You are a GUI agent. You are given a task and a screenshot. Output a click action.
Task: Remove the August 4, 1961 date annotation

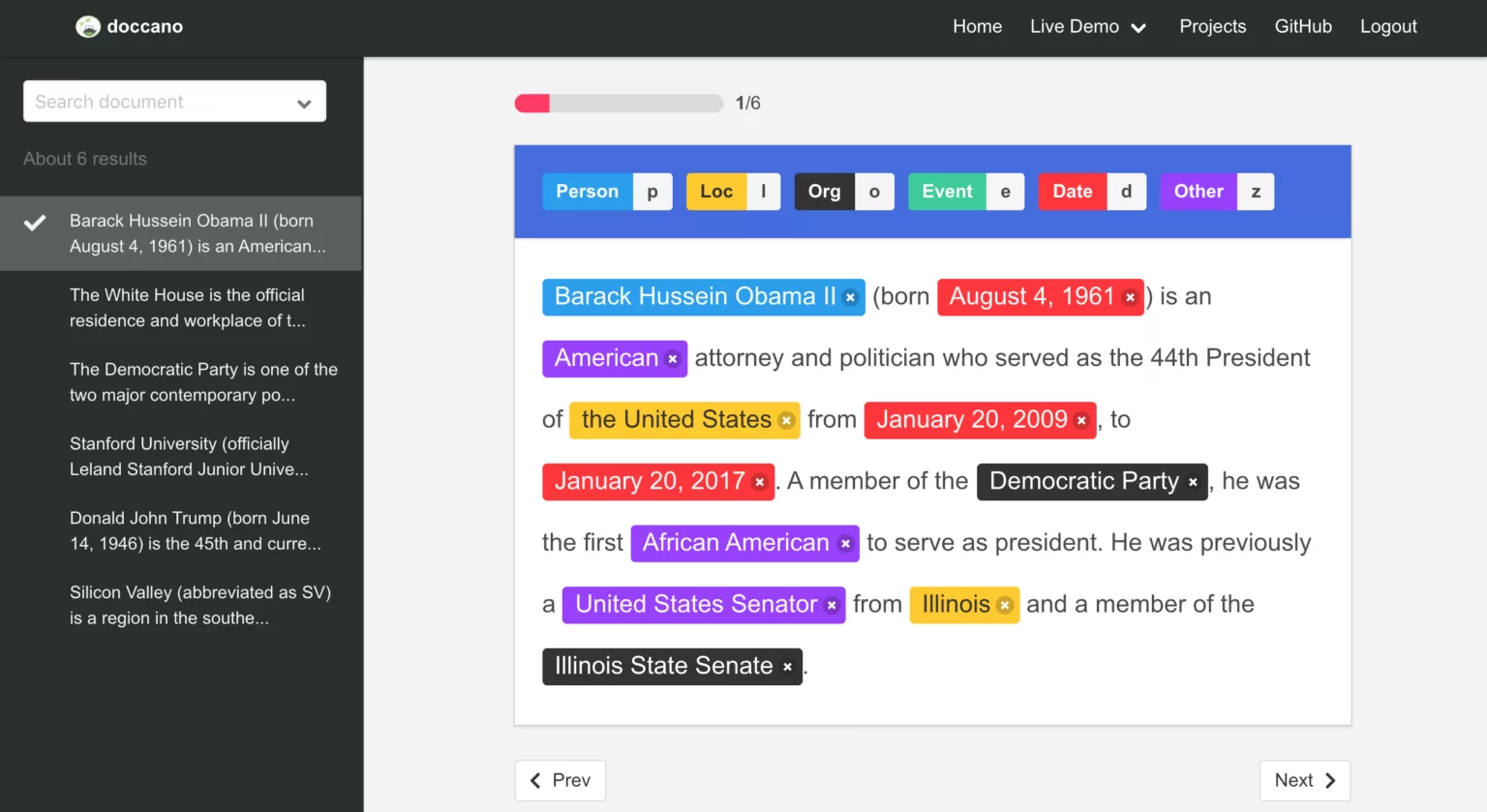pyautogui.click(x=1129, y=297)
